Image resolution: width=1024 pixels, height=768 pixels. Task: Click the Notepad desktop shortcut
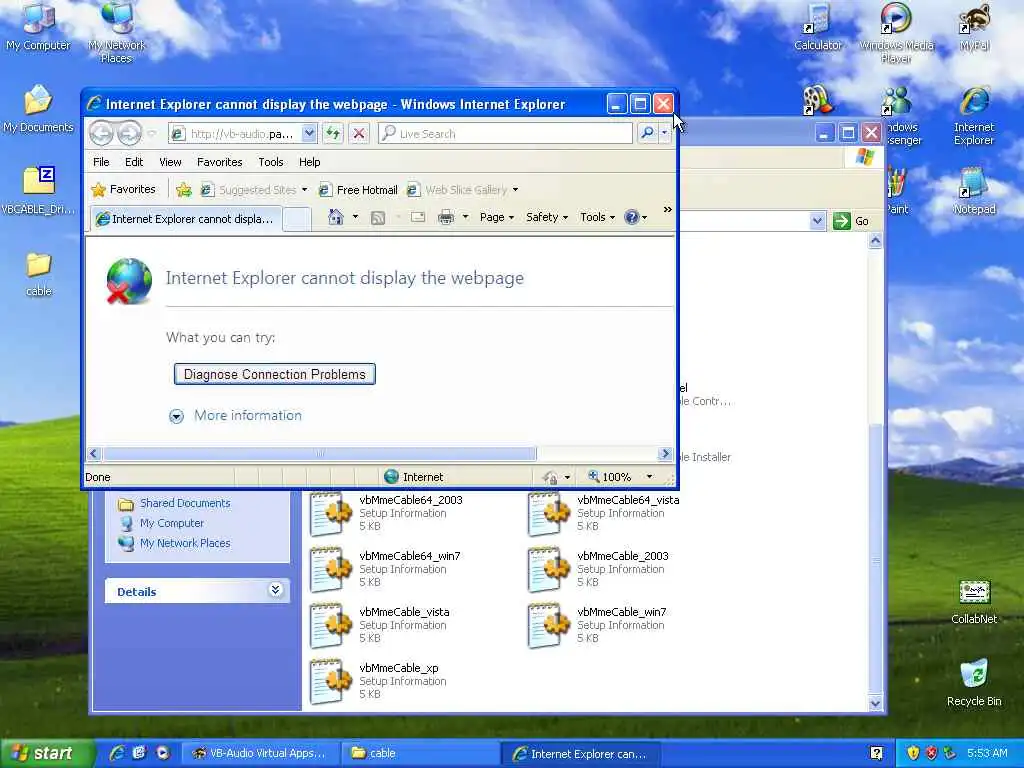(974, 191)
